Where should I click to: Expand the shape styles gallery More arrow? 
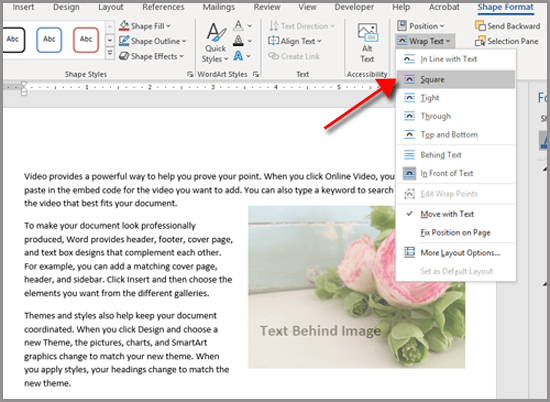pos(110,54)
